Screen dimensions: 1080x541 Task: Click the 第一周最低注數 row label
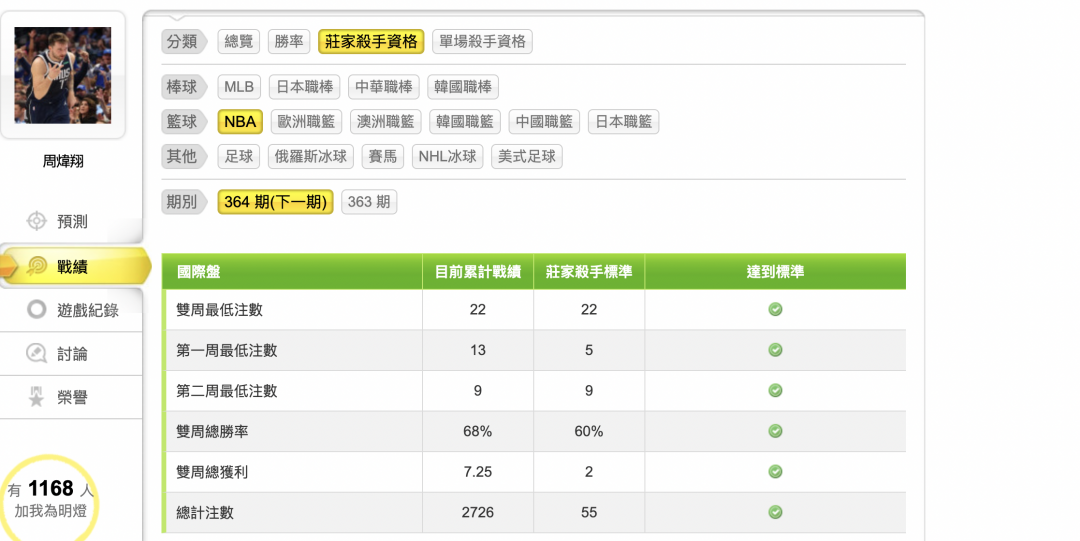(227, 351)
